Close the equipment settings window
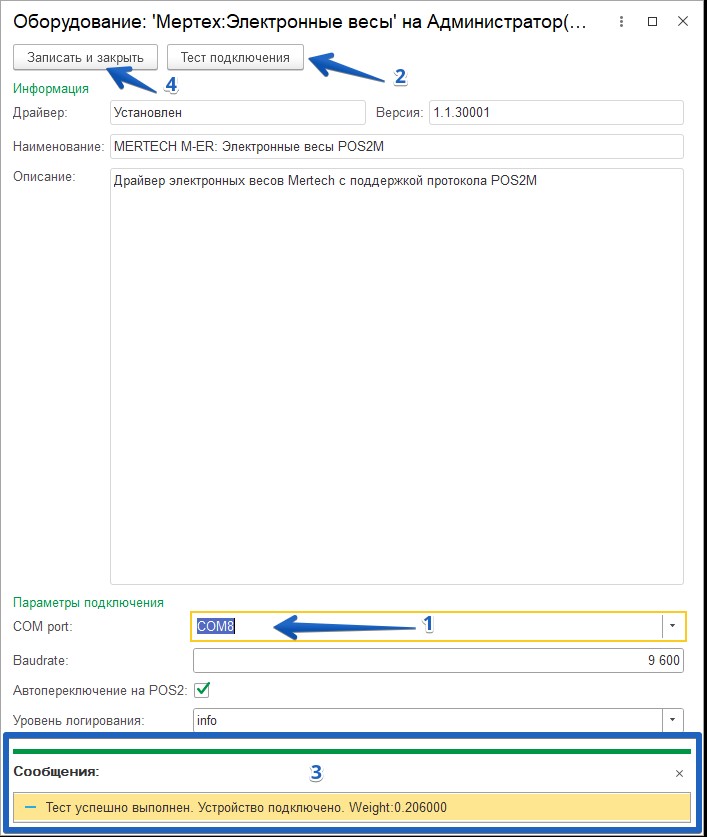Viewport: 707px width, 837px height. [x=684, y=21]
